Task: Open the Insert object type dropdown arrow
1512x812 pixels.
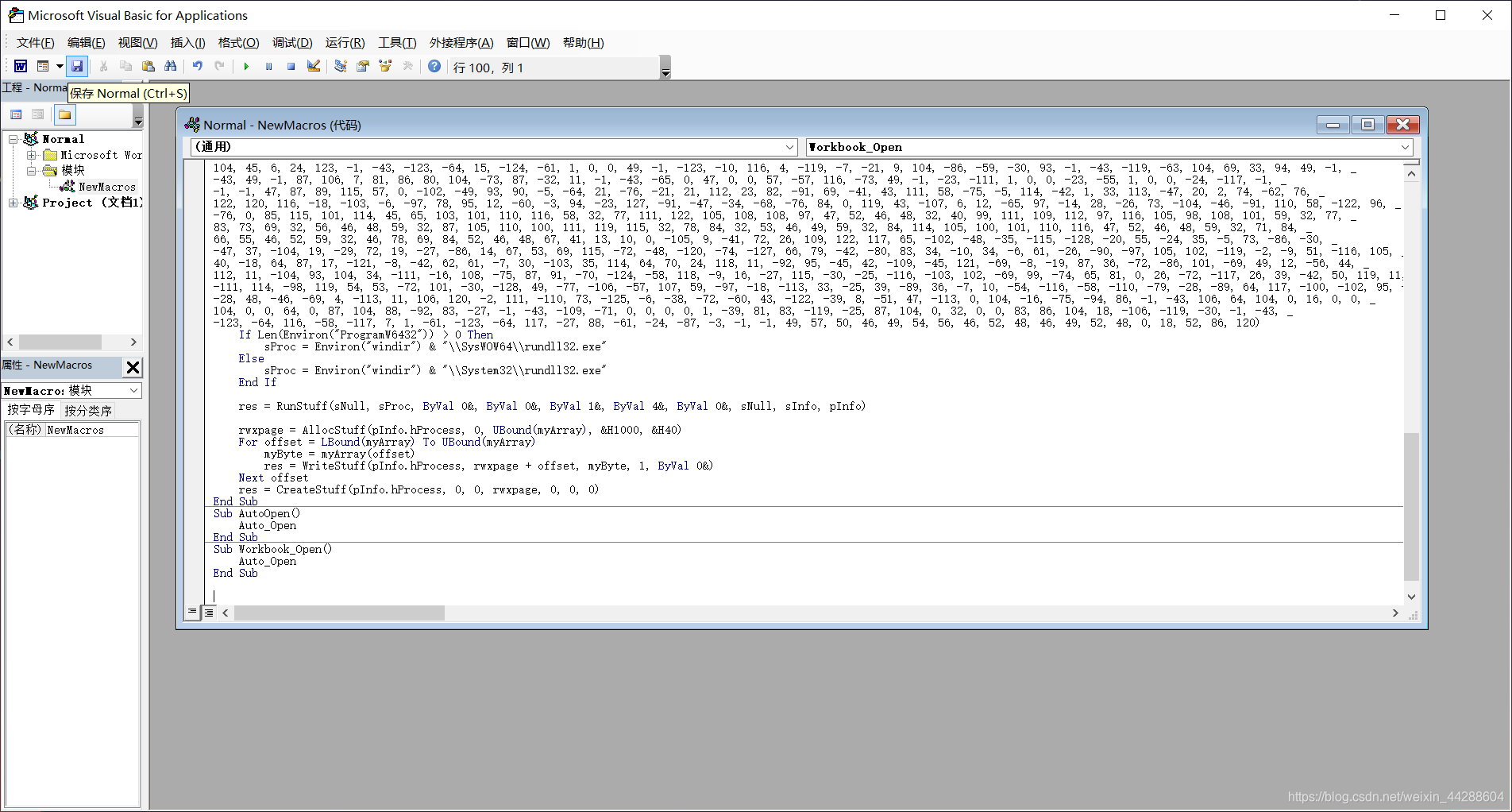Action: coord(60,67)
